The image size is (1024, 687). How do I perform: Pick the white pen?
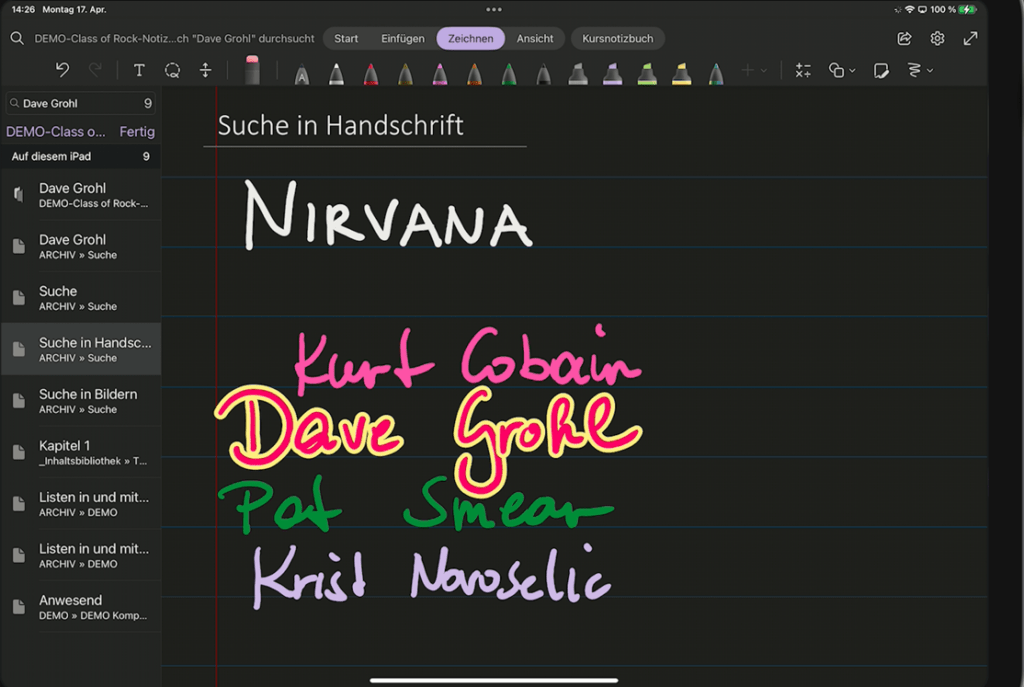[336, 74]
